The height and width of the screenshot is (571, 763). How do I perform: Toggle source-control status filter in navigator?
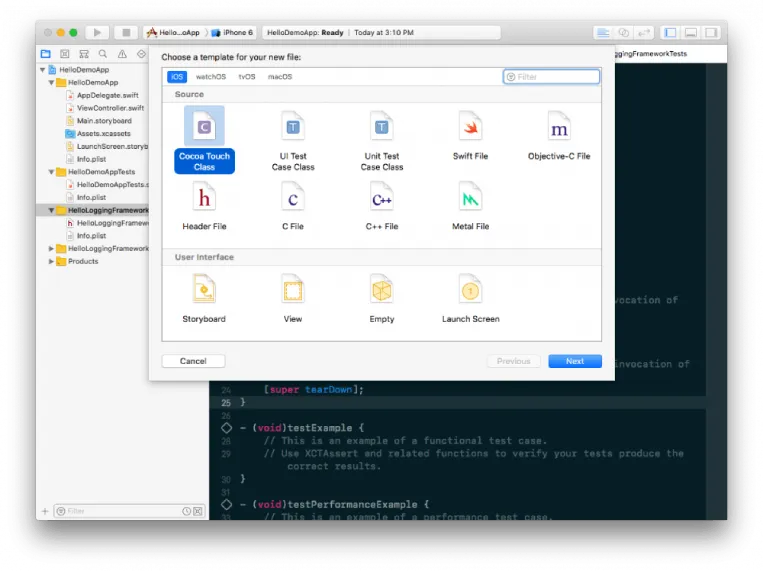(198, 511)
